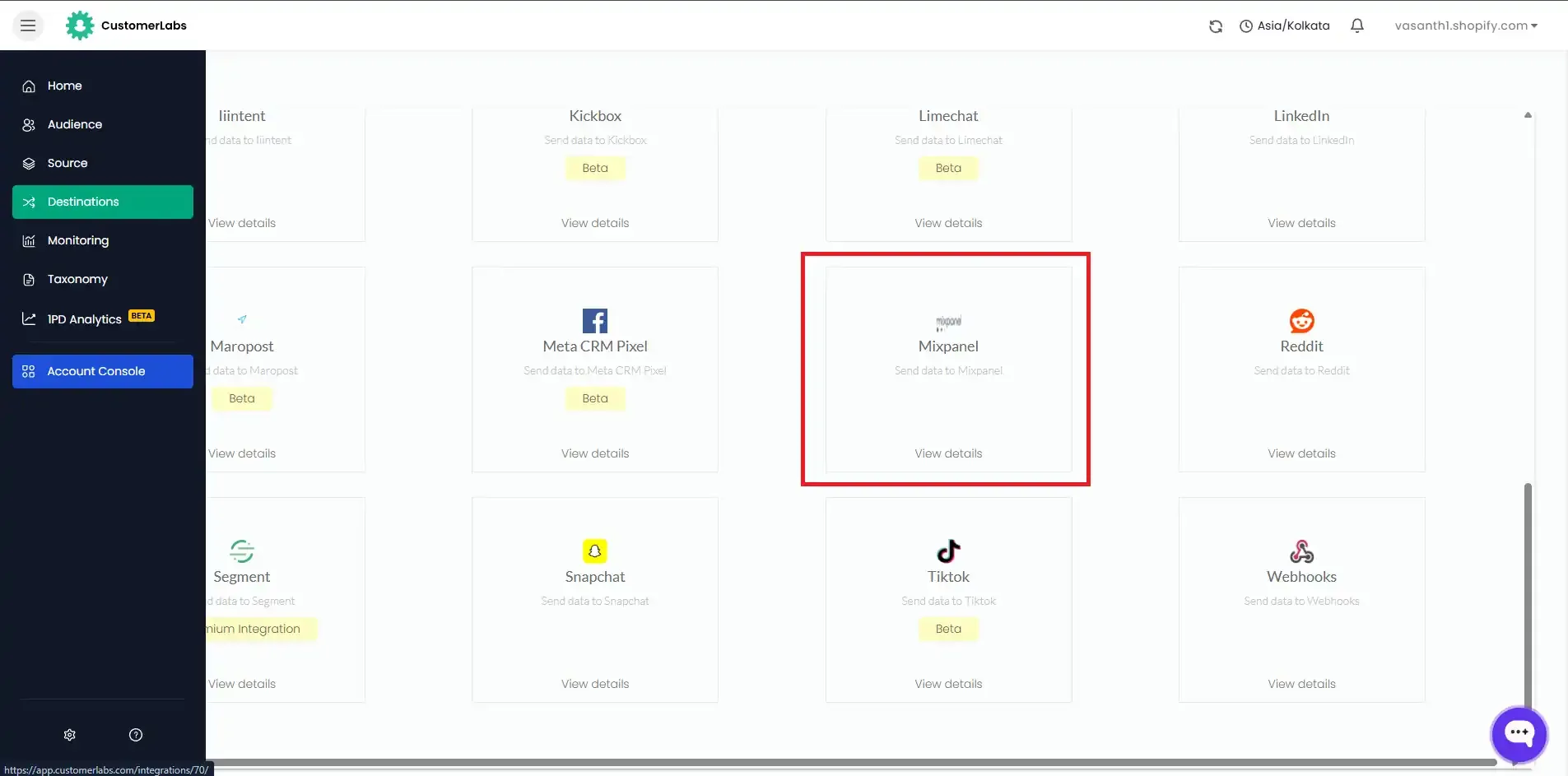1568x776 pixels.
Task: Expand the vasanth1.shopify.com account dropdown
Action: click(1466, 26)
